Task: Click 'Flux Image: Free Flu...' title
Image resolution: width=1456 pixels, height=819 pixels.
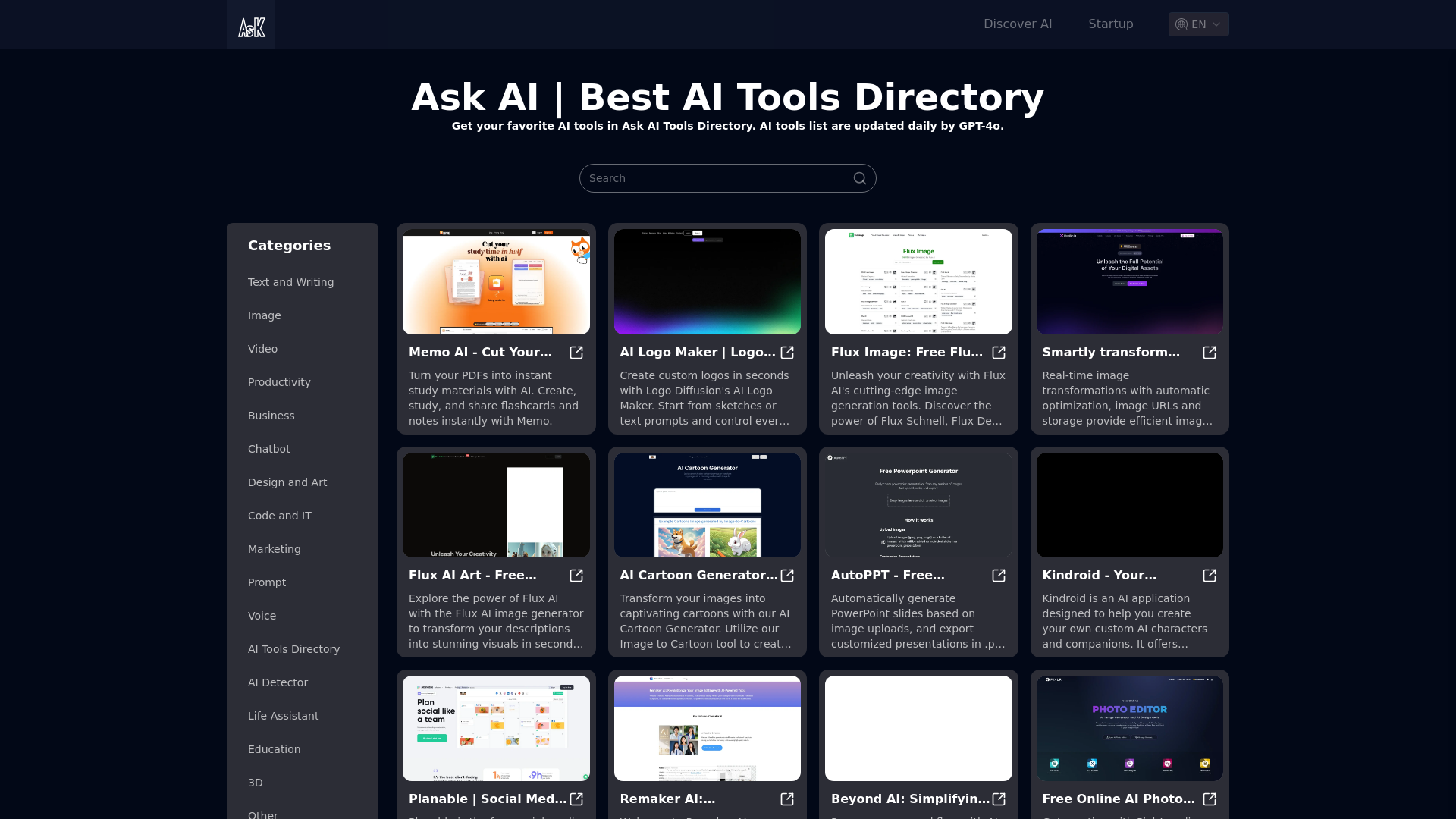Action: pos(907,353)
